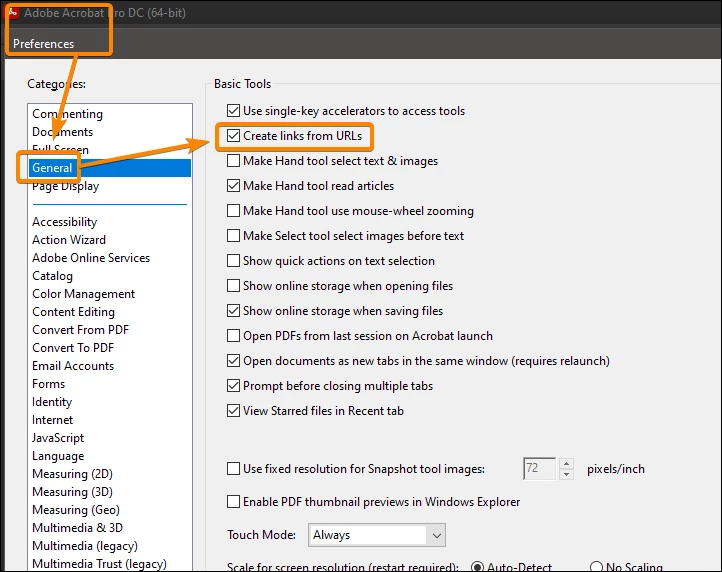The image size is (722, 572).
Task: Open Content Editing category
Action: point(73,312)
